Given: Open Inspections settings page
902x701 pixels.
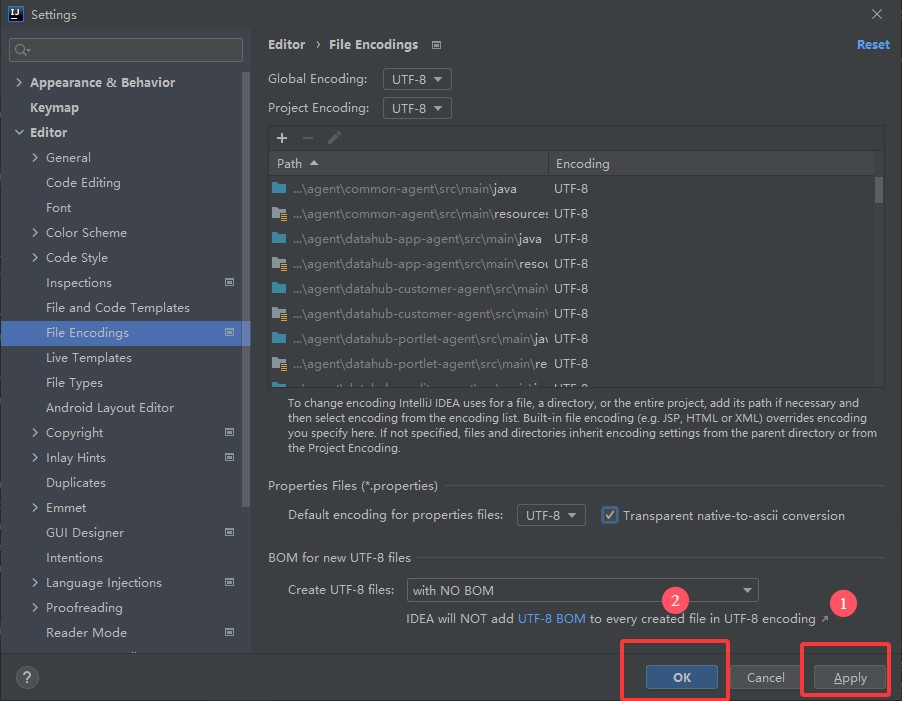Looking at the screenshot, I should point(79,282).
